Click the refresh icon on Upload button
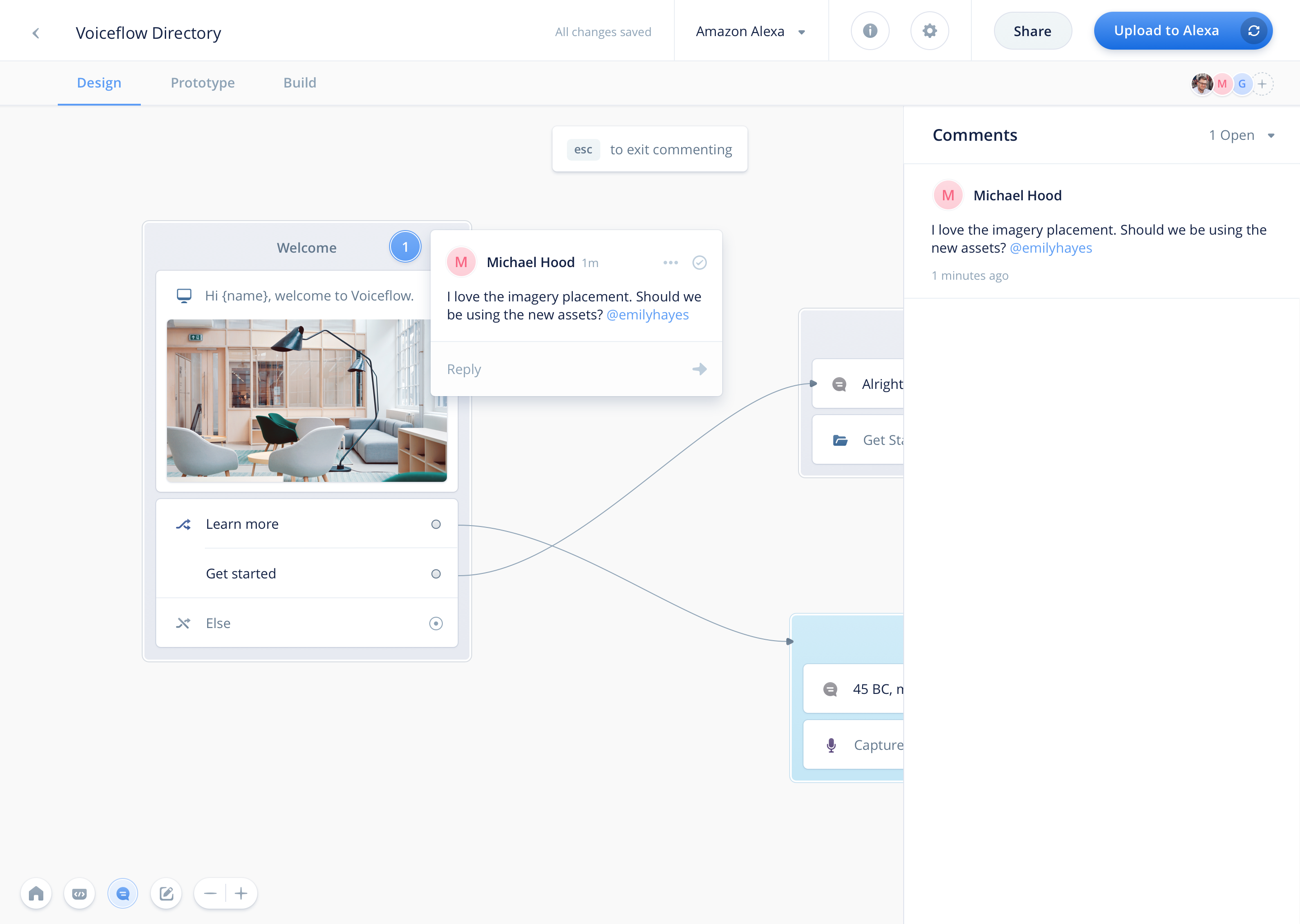1300x924 pixels. coord(1254,31)
